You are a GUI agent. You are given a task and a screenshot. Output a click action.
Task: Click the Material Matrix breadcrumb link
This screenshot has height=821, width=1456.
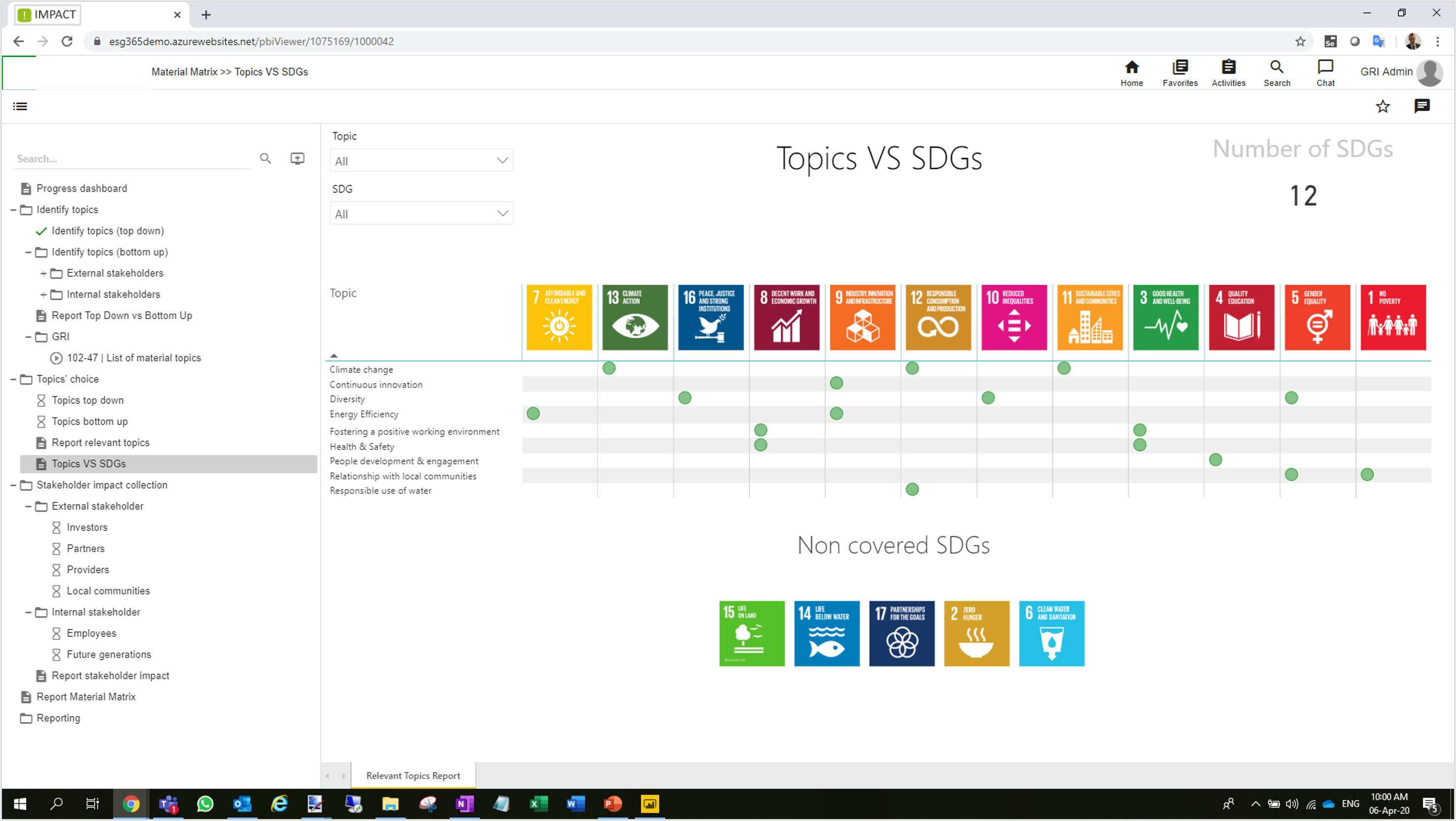click(184, 72)
